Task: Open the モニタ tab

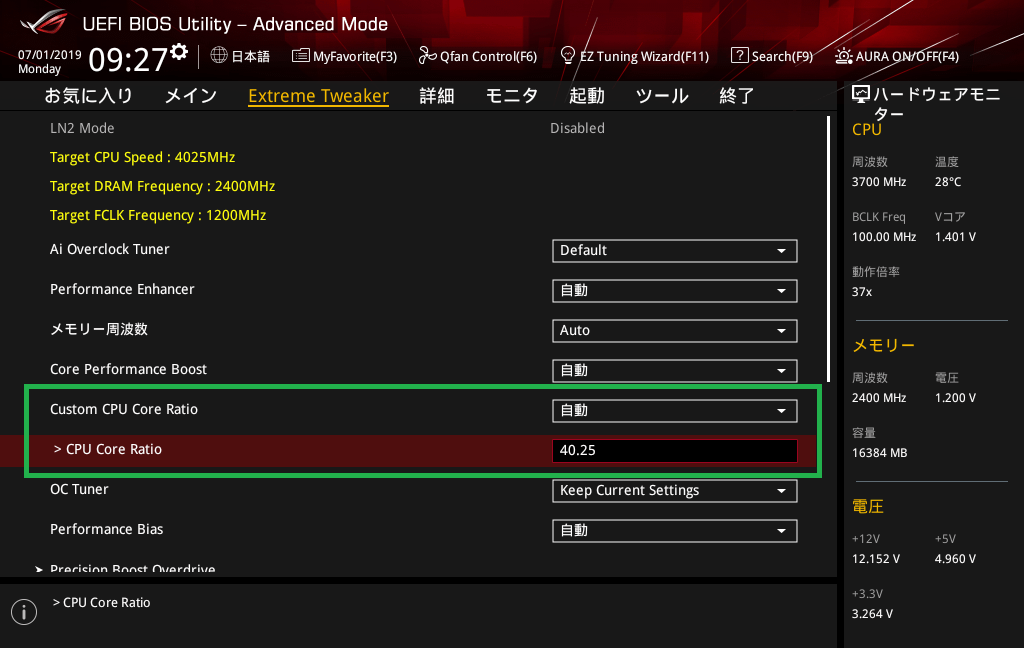Action: [x=511, y=96]
